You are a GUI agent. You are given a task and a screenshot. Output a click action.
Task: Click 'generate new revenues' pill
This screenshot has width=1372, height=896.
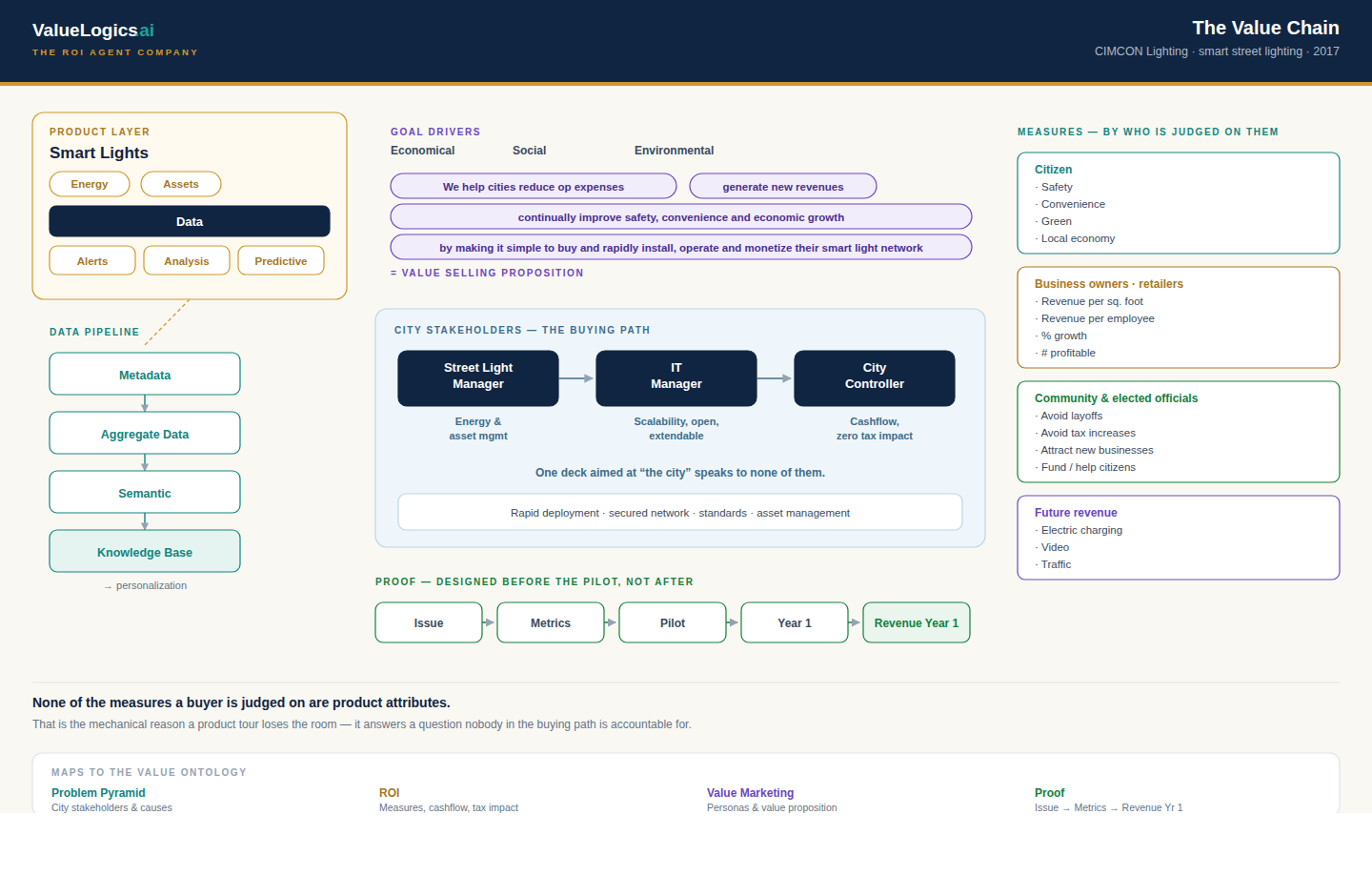click(783, 186)
